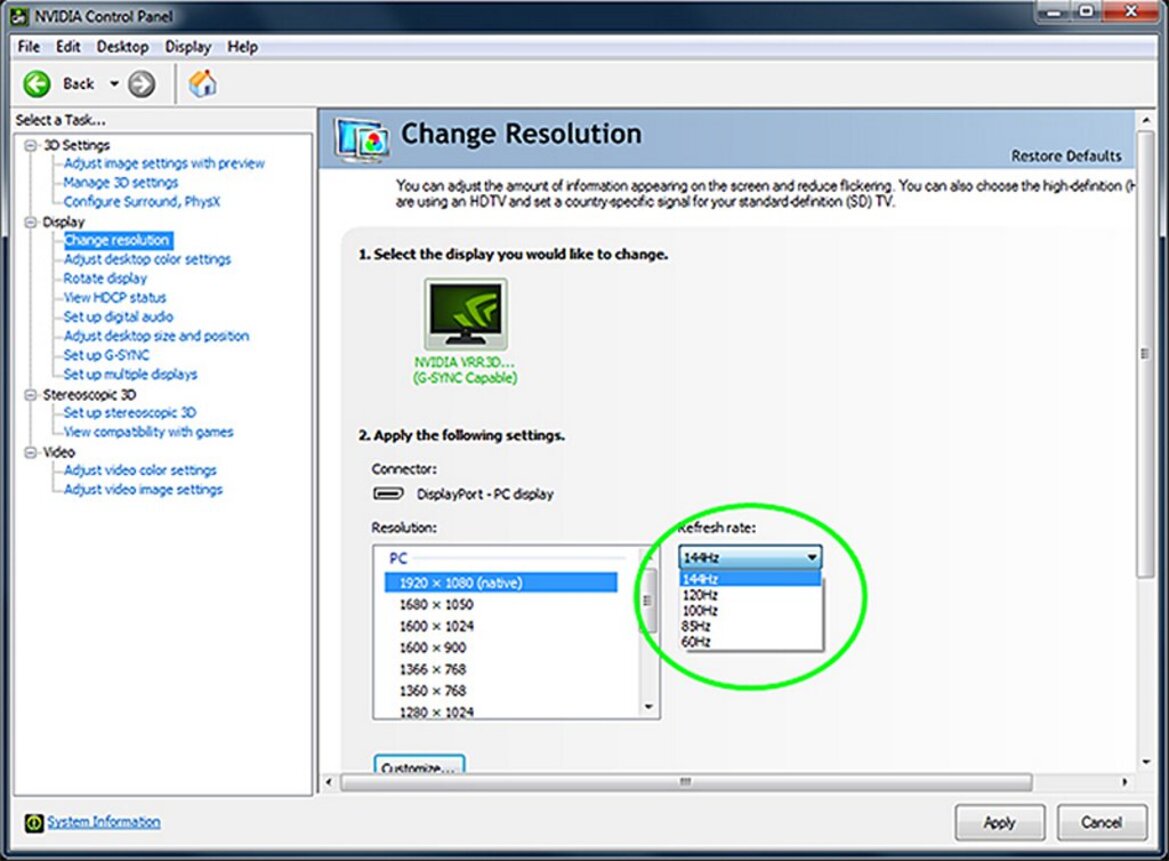Screen dimensions: 1169x861
Task: Click the resolution list scrollbar thumb
Action: coord(648,601)
